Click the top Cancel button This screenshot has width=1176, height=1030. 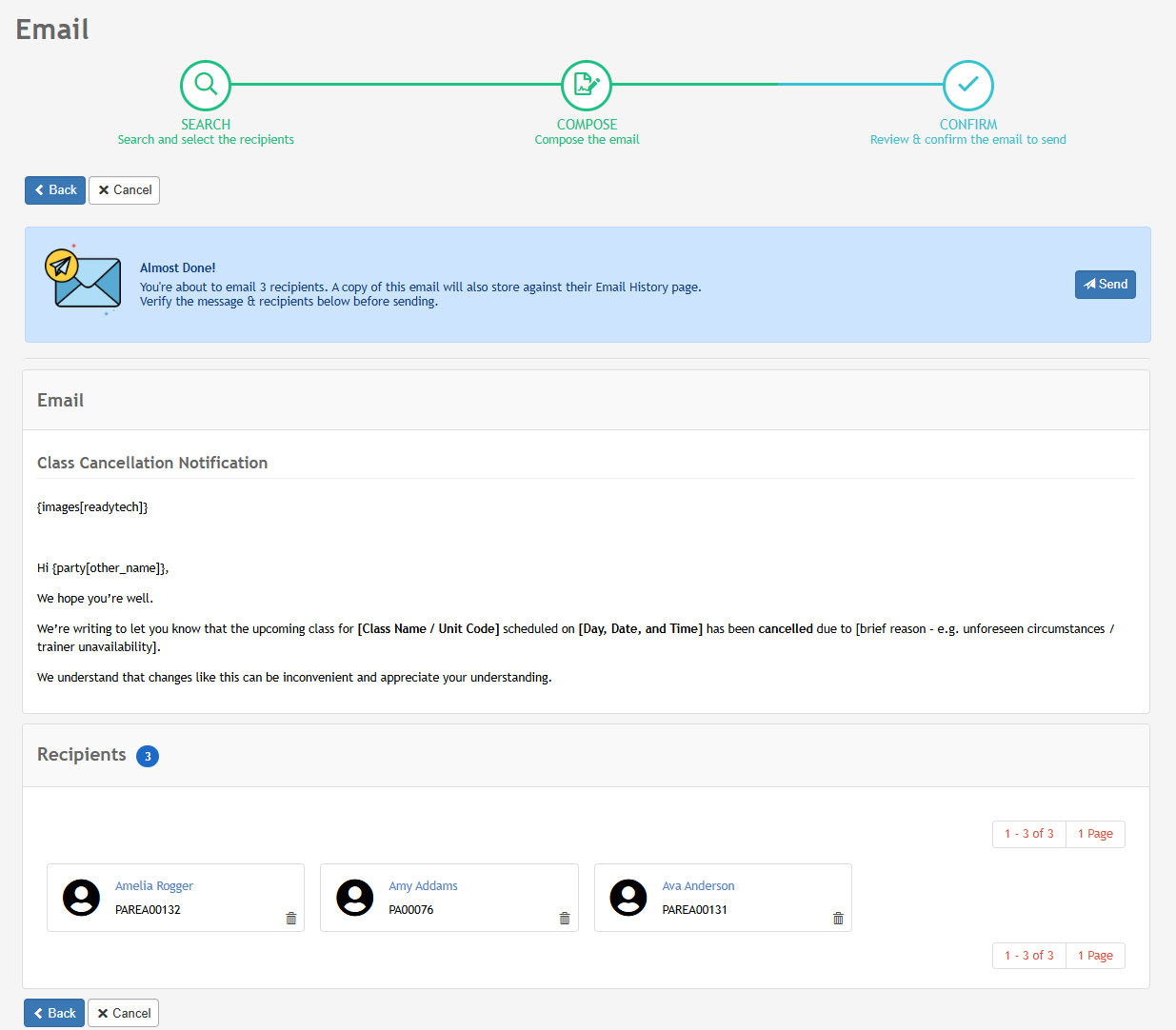pos(124,190)
